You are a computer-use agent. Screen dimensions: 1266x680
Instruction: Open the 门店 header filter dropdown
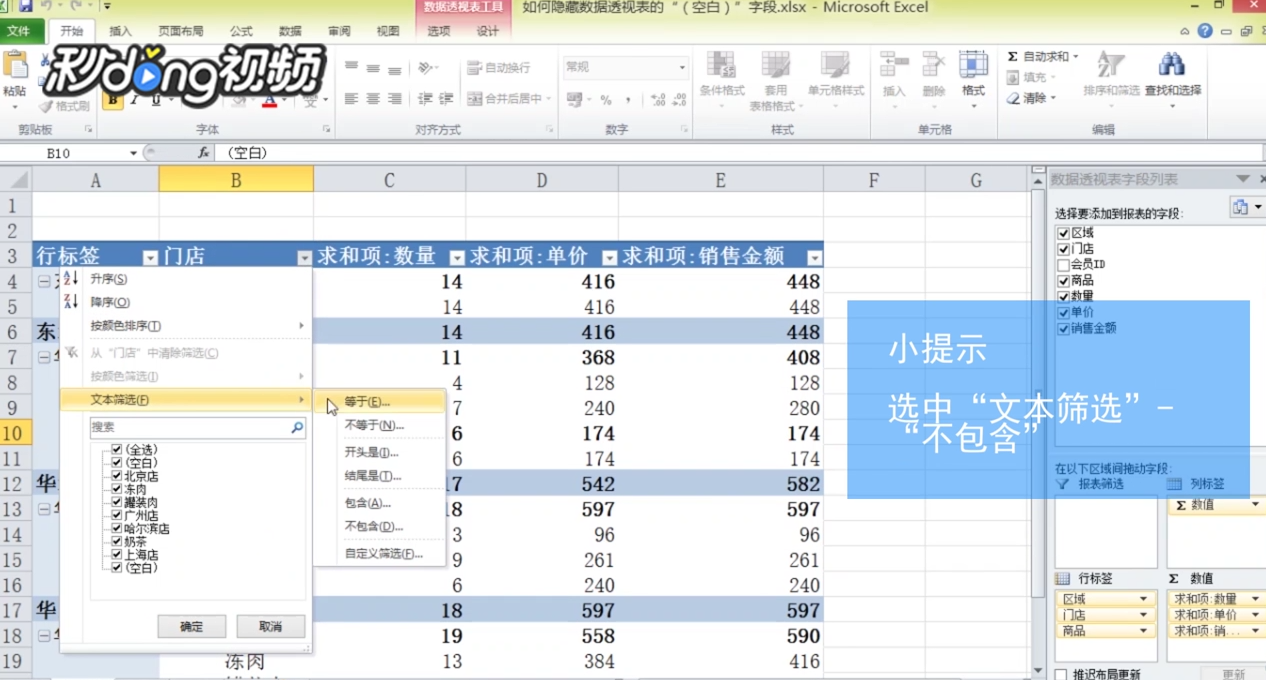304,257
